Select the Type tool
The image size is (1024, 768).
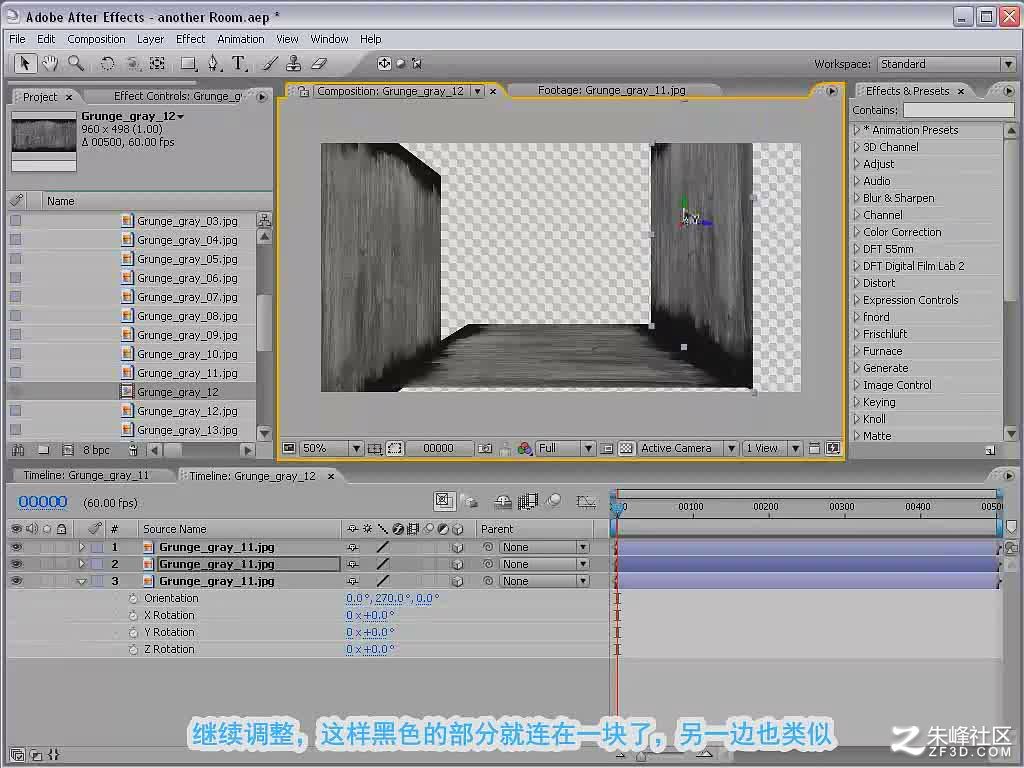click(x=239, y=63)
